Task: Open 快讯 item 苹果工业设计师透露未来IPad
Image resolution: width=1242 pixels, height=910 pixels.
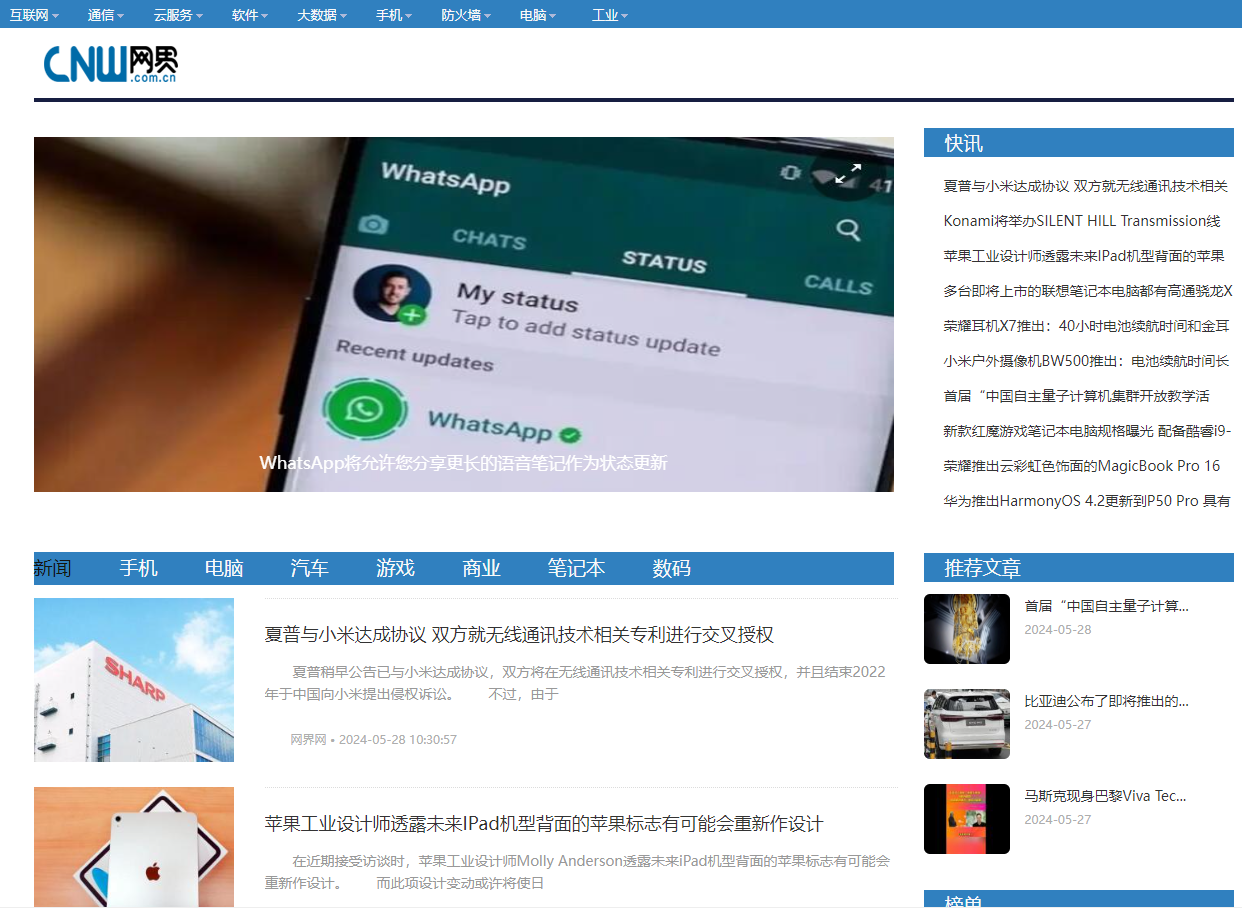Action: 1084,256
